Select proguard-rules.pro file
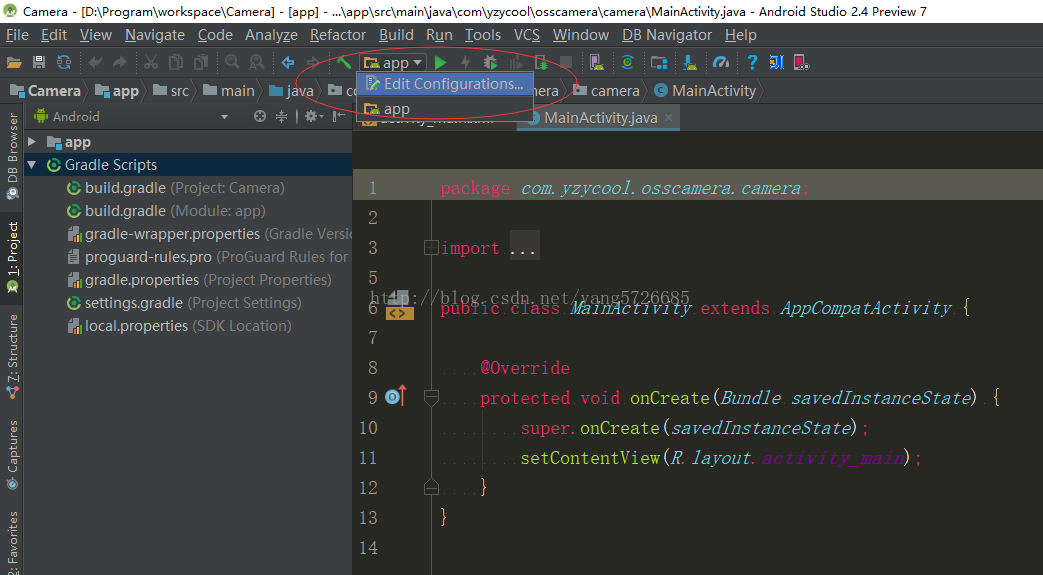The height and width of the screenshot is (575, 1043). pyautogui.click(x=208, y=257)
